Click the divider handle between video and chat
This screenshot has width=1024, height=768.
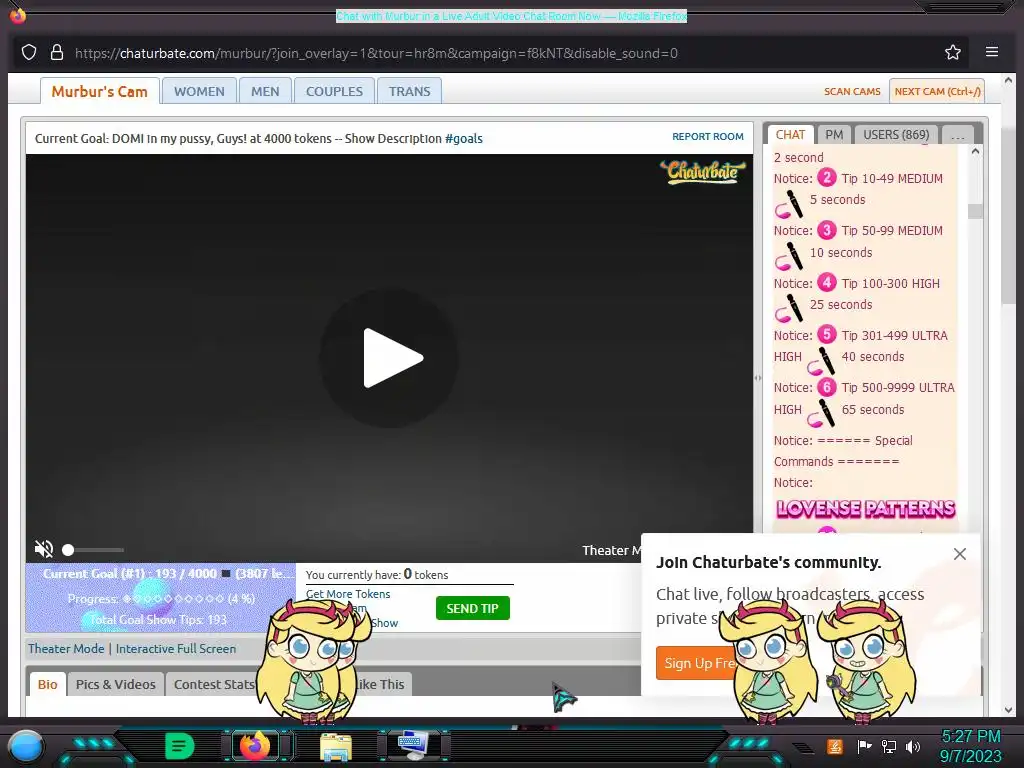tap(758, 377)
